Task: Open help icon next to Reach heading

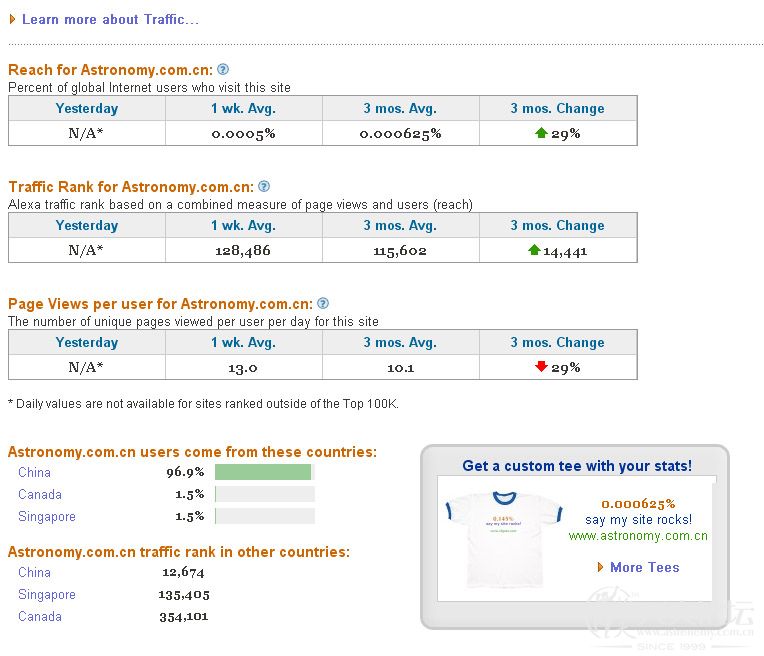Action: 223,69
